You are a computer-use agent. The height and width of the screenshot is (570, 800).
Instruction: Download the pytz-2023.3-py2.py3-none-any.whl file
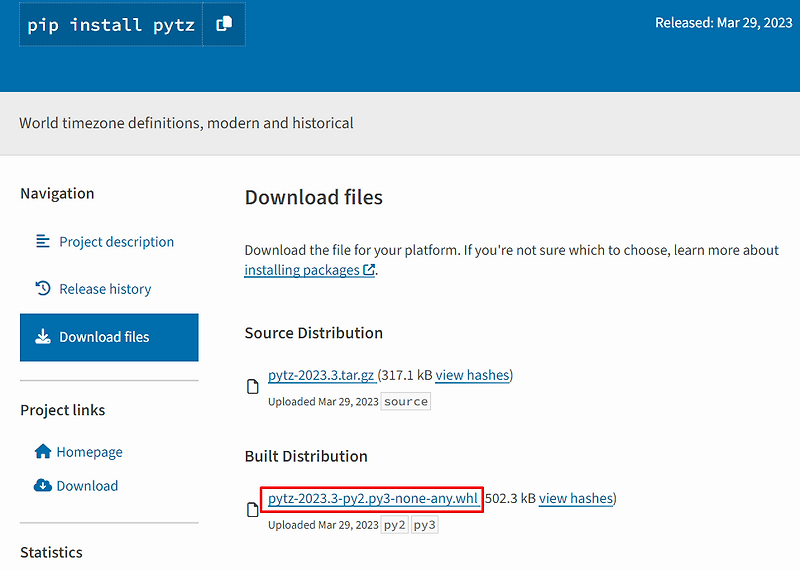click(373, 499)
